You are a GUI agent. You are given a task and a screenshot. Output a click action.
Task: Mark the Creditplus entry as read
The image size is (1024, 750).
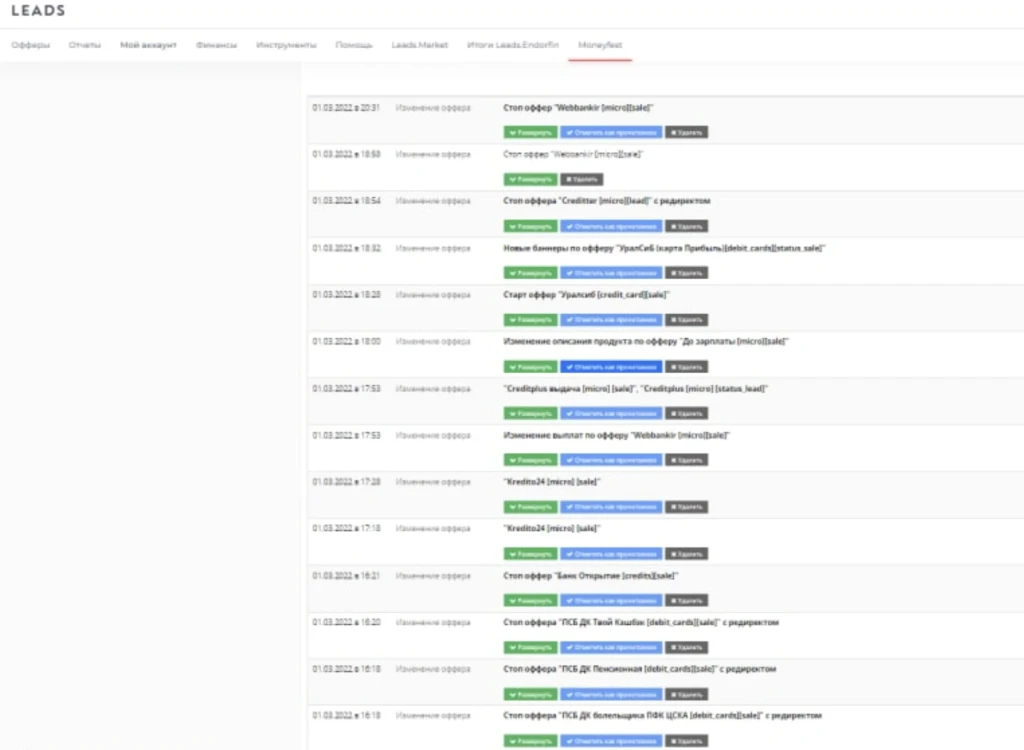[611, 413]
